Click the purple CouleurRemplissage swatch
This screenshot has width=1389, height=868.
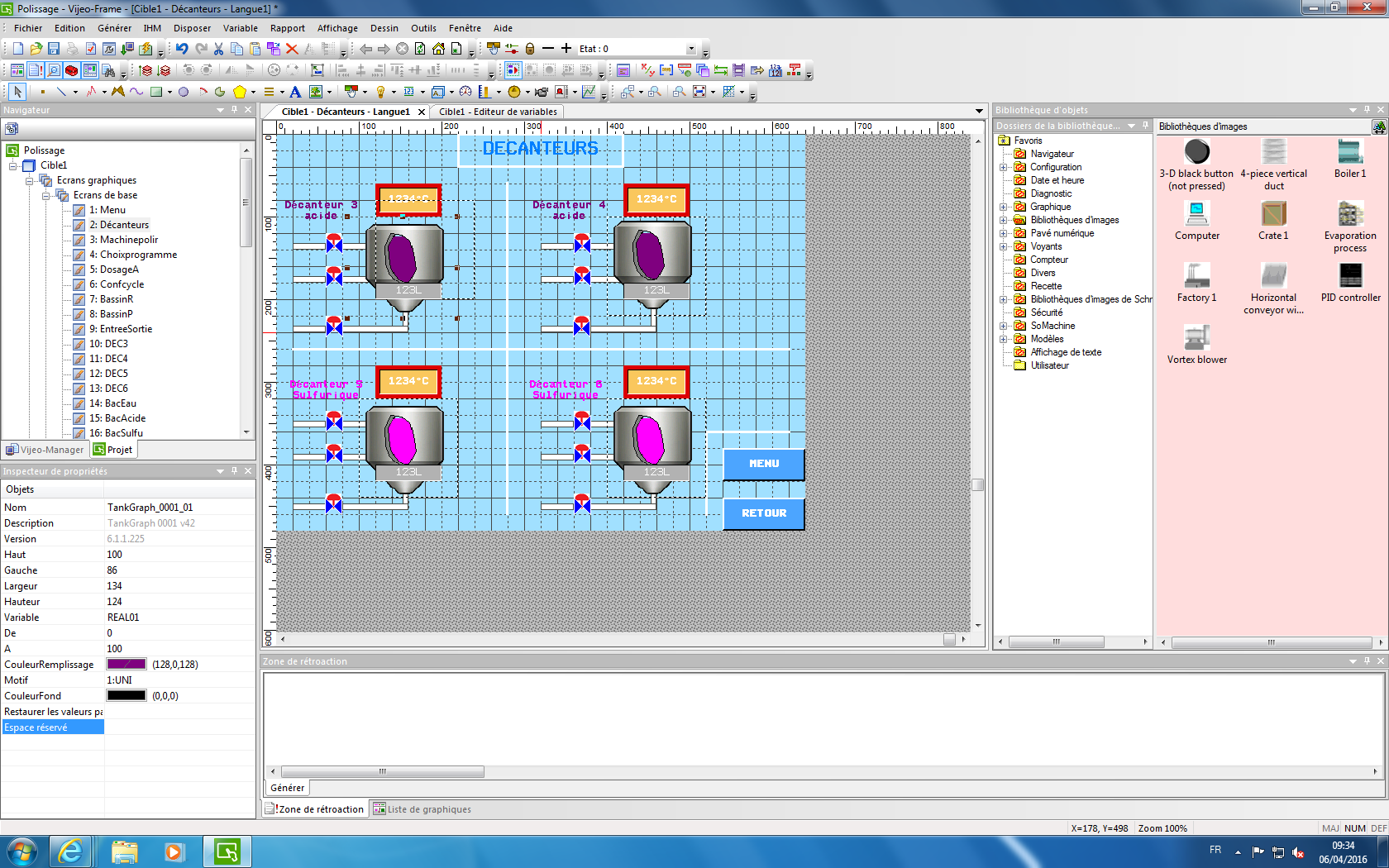coord(126,665)
